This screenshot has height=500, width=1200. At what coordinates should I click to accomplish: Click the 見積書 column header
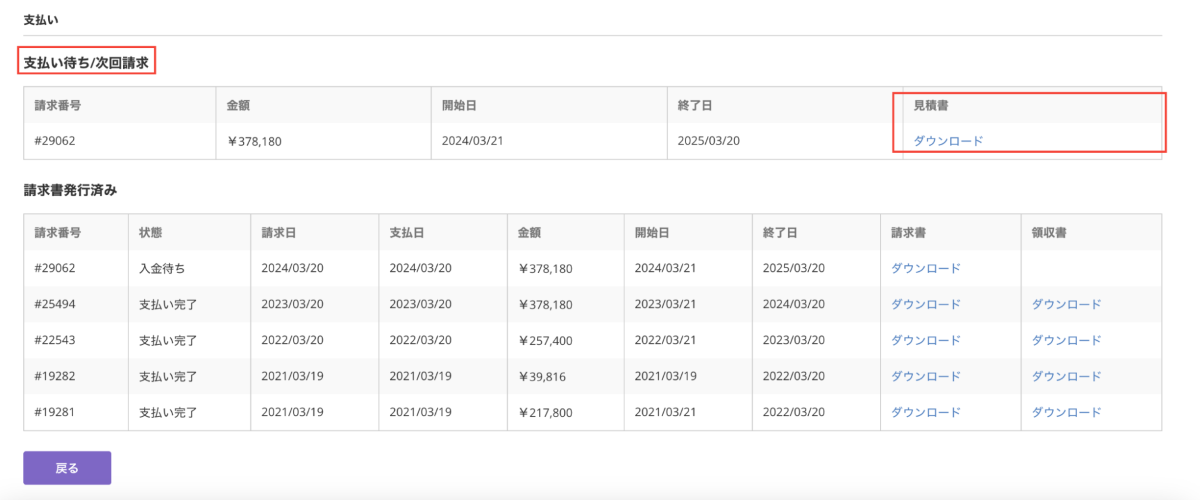pyautogui.click(x=930, y=105)
